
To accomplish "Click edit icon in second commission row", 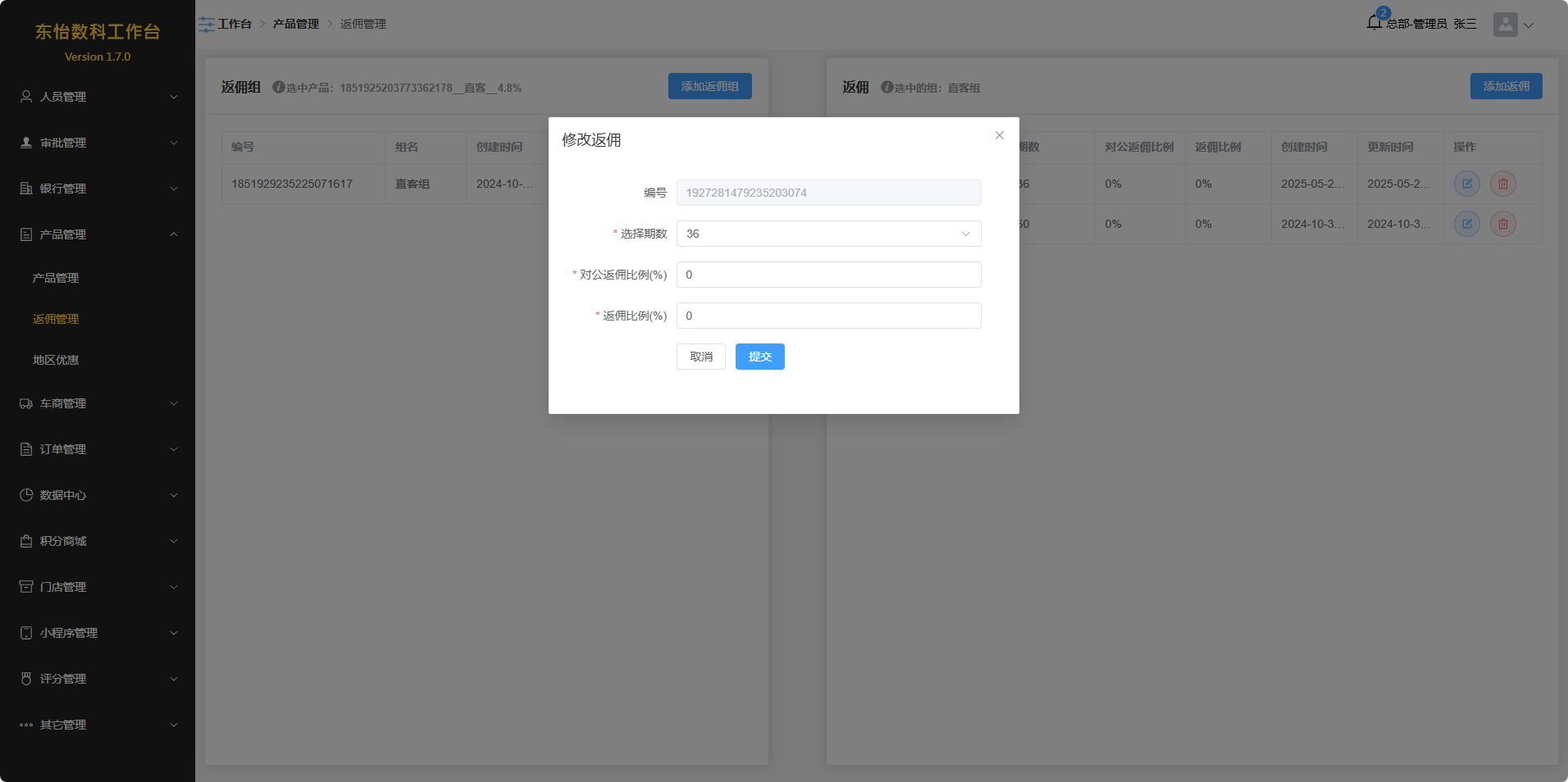I will (x=1466, y=224).
